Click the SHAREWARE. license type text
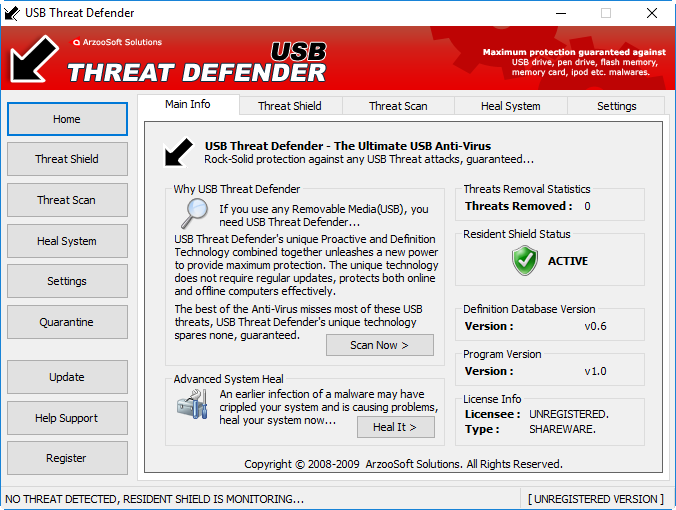Screen dimensions: 676x510 [563, 429]
